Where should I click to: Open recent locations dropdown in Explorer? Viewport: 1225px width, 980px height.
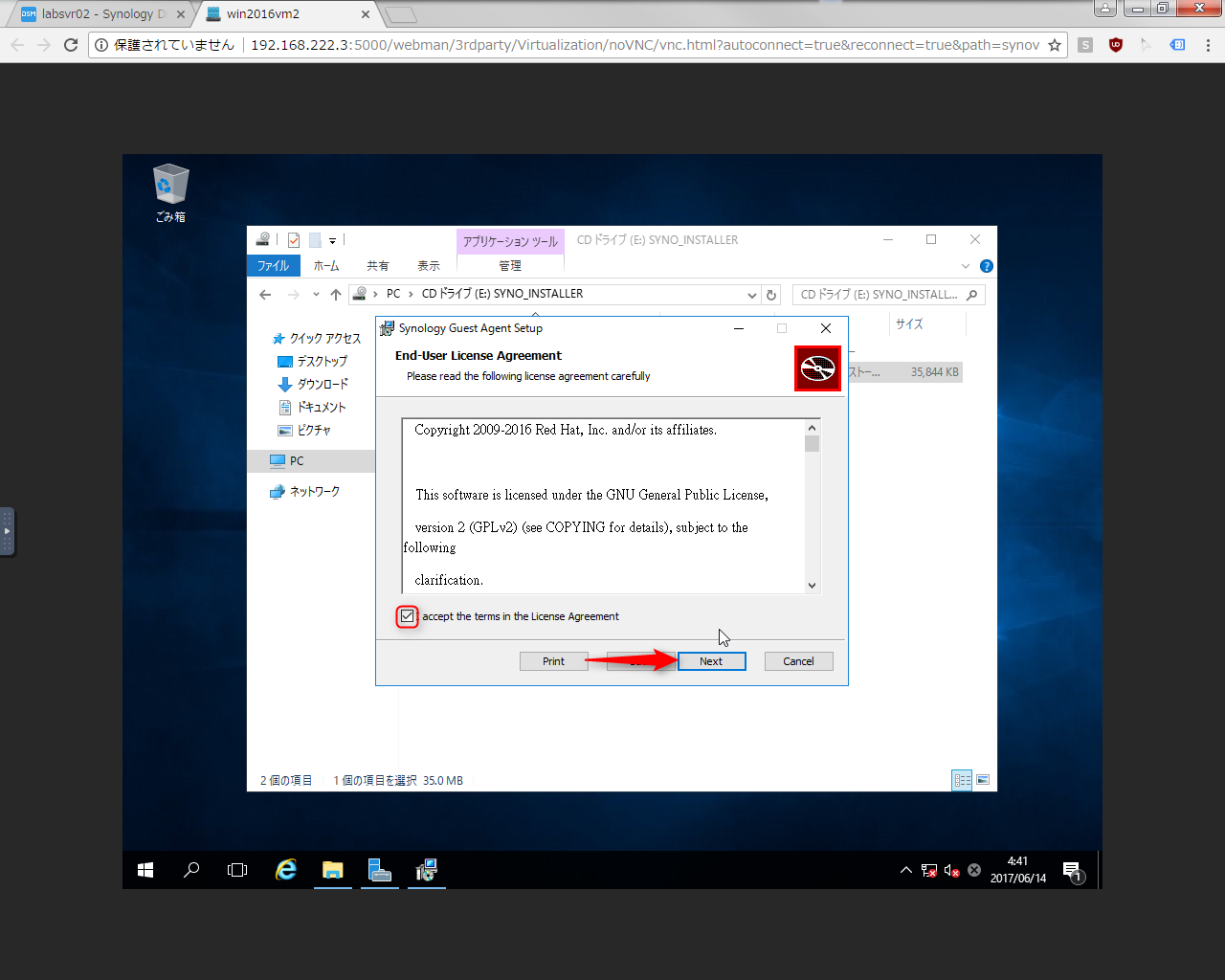316,295
